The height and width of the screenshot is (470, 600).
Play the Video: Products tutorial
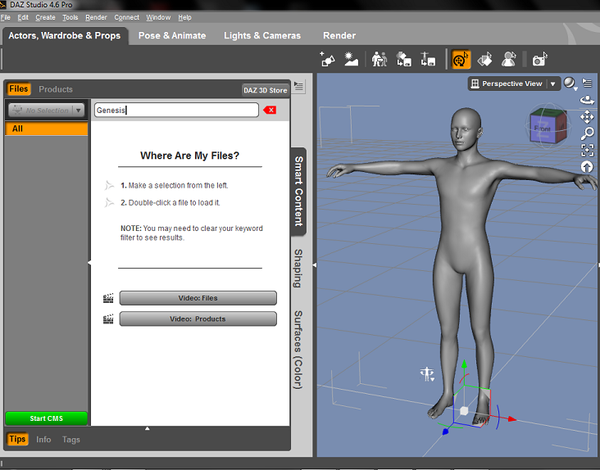(198, 319)
